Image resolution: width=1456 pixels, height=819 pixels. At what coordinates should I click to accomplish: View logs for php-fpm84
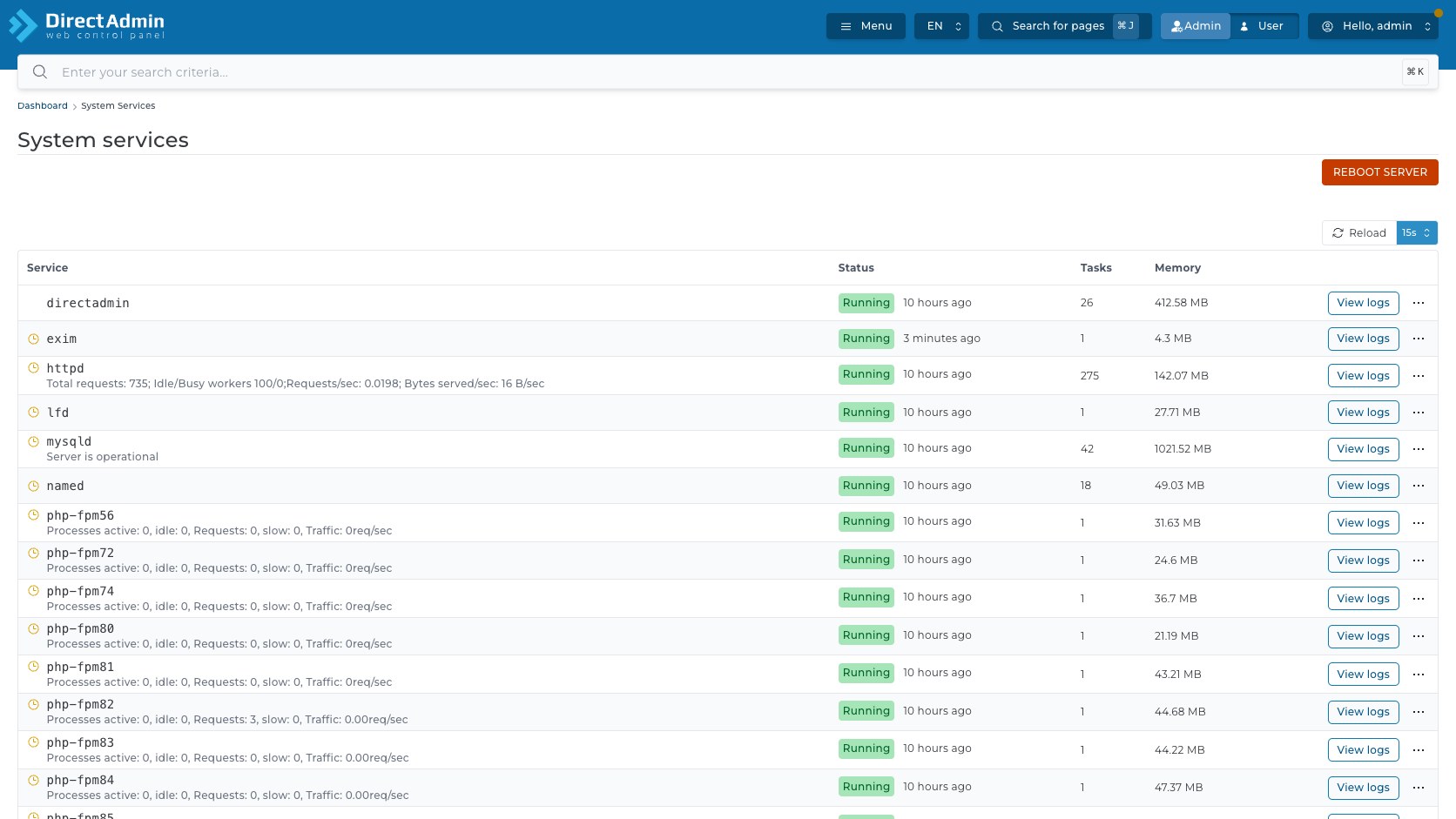[x=1363, y=788]
